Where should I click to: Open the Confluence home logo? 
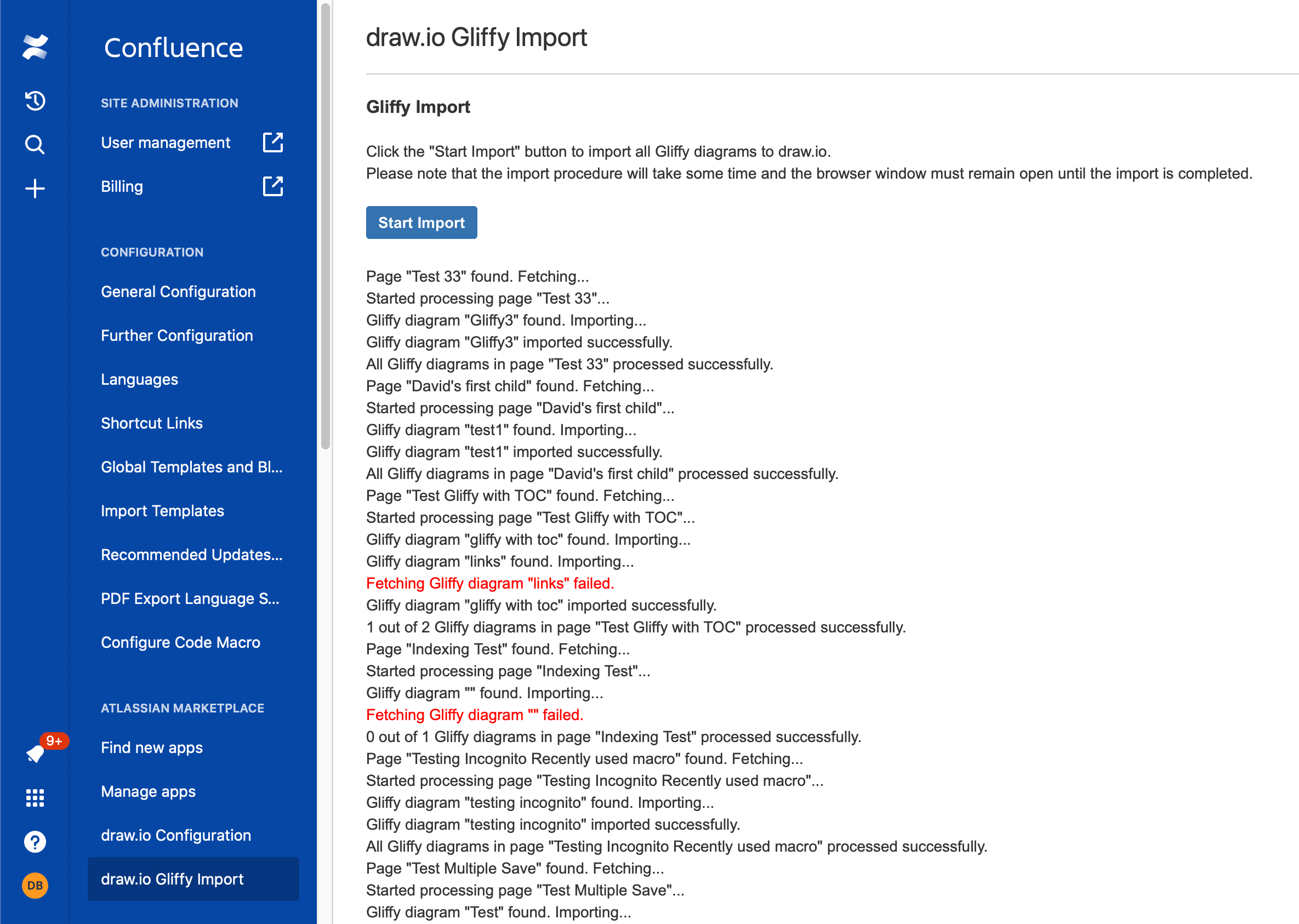(35, 47)
